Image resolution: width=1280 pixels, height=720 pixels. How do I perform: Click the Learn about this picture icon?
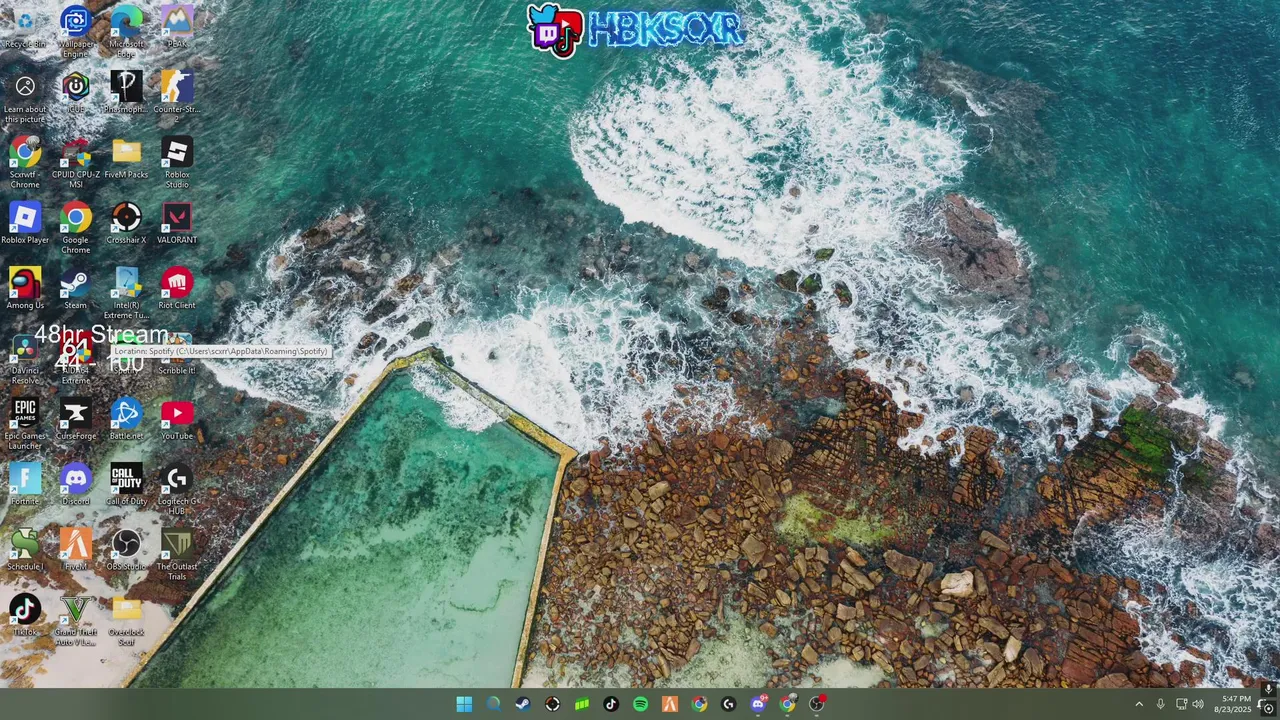tap(25, 98)
